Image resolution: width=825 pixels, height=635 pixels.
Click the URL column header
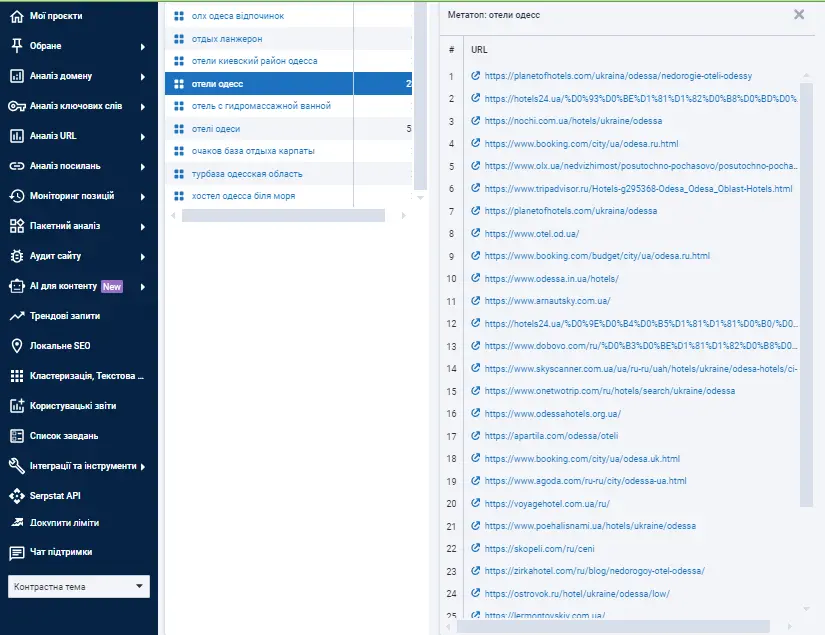coord(479,50)
